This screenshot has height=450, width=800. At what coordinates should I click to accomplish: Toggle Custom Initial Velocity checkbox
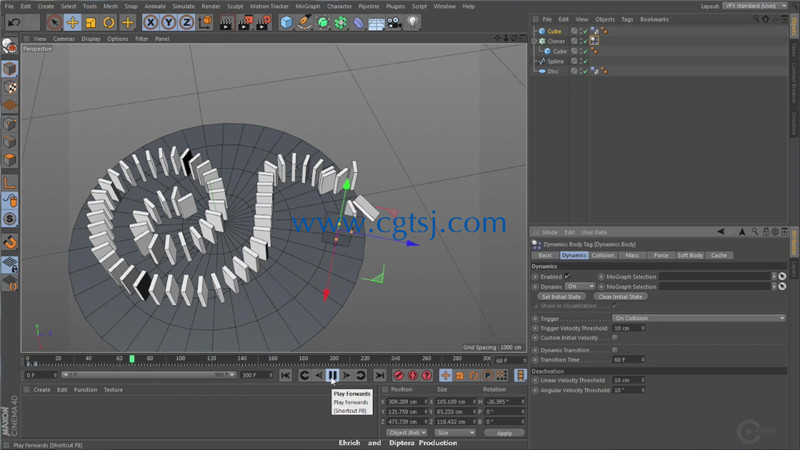coord(615,338)
